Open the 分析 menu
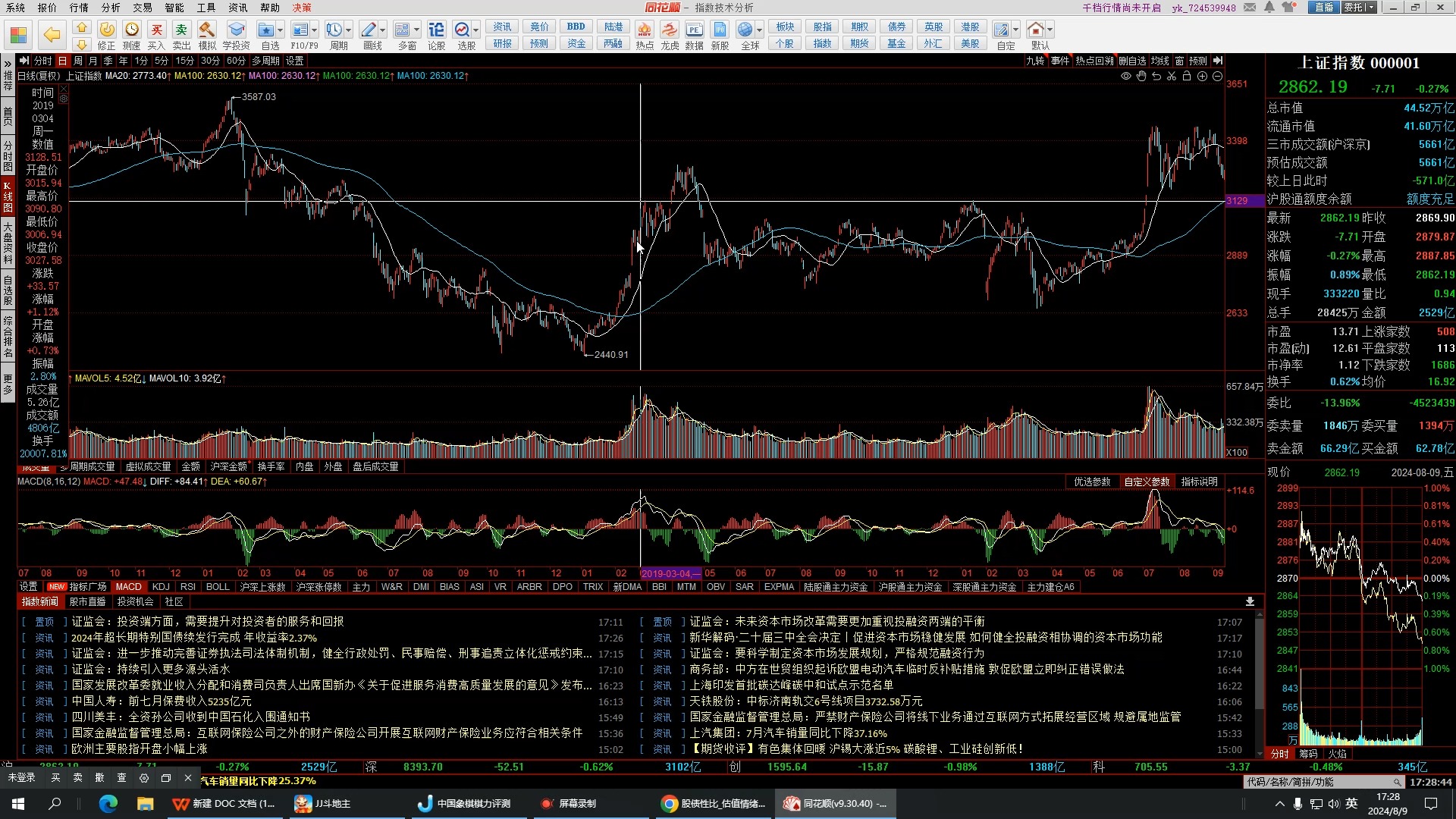 point(111,8)
